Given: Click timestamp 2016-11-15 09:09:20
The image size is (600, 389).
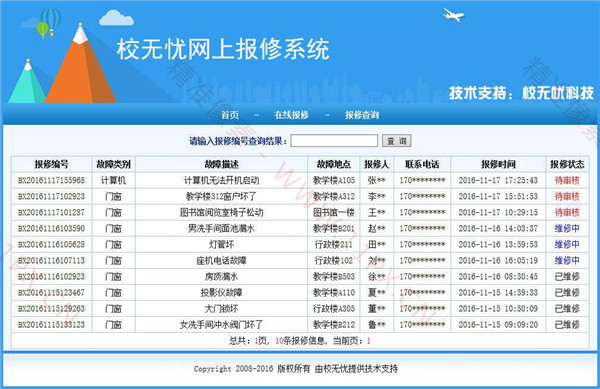Looking at the screenshot, I should 498,325.
